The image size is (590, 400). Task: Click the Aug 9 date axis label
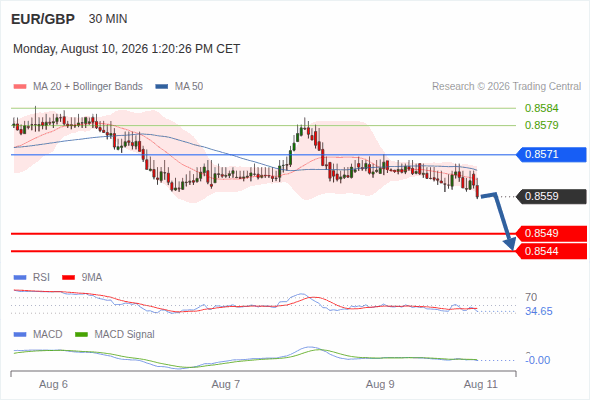(x=380, y=385)
